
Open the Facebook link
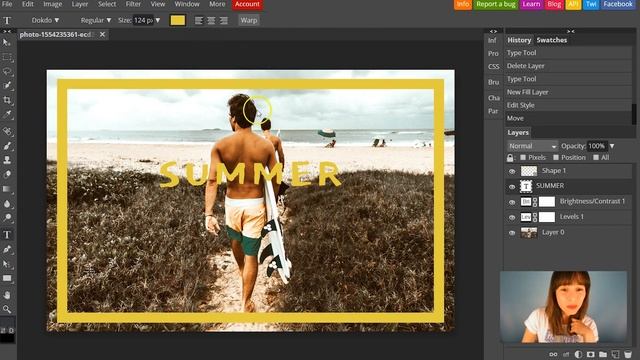pyautogui.click(x=618, y=4)
